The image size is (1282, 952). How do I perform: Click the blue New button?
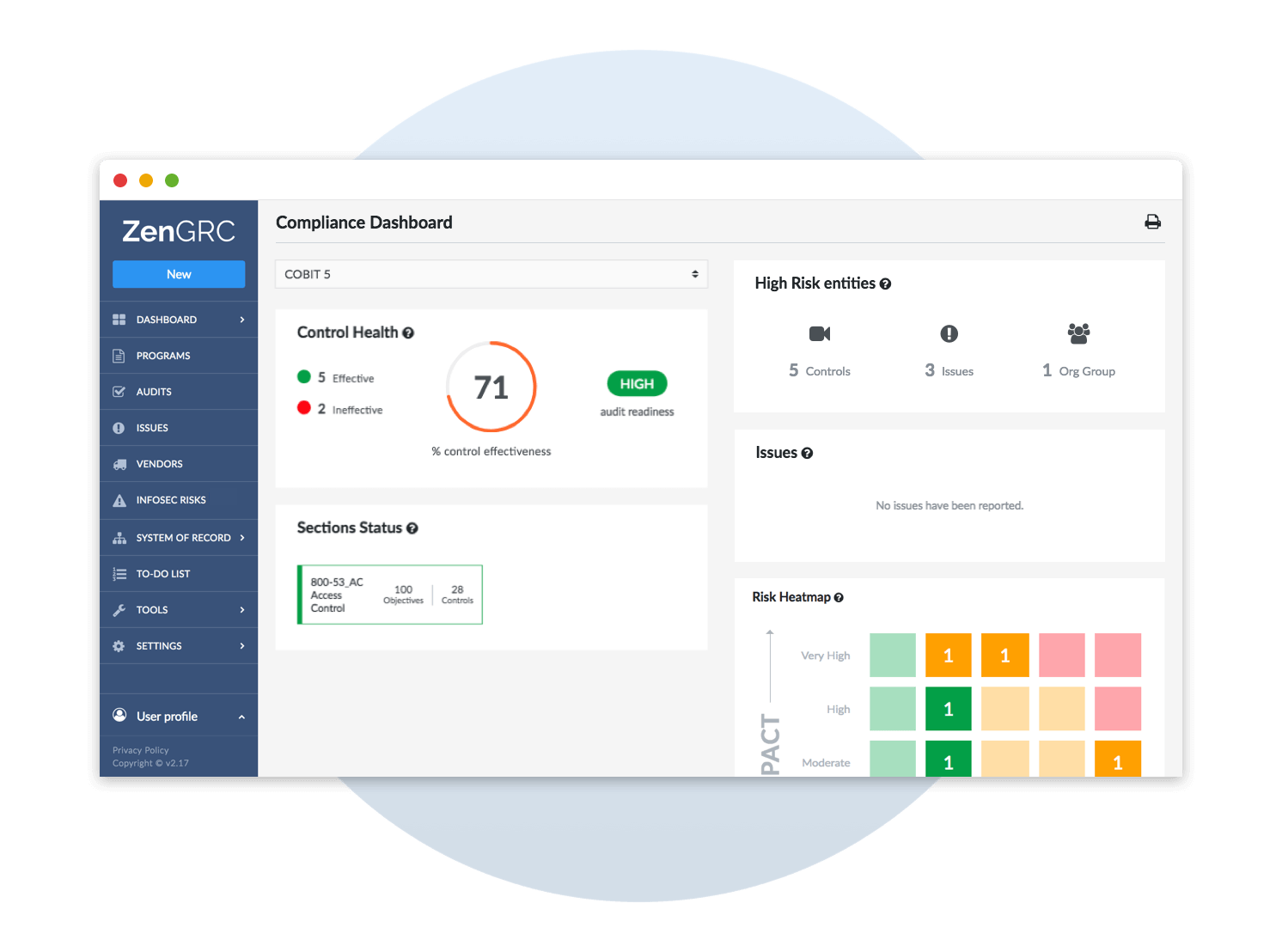(x=179, y=274)
